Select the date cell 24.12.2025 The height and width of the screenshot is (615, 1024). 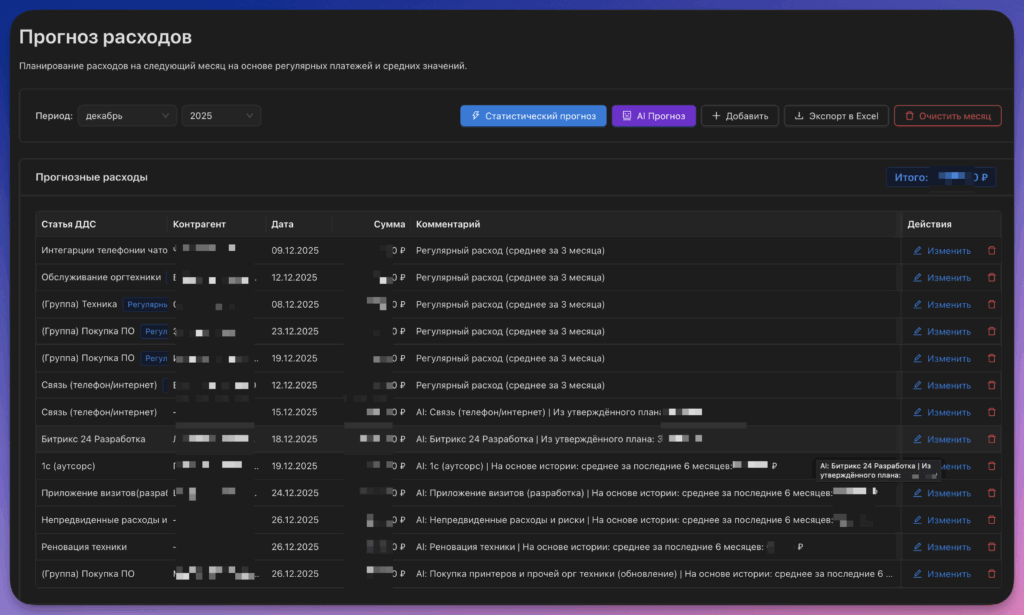click(x=295, y=493)
